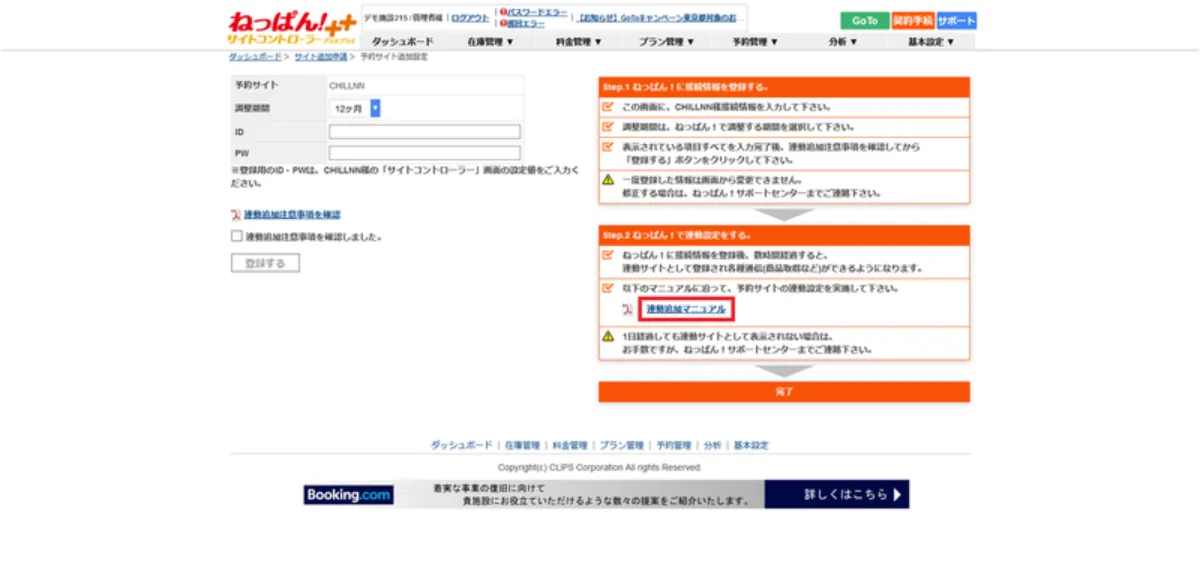
Task: Expand the 予約管理 menu
Action: point(755,42)
